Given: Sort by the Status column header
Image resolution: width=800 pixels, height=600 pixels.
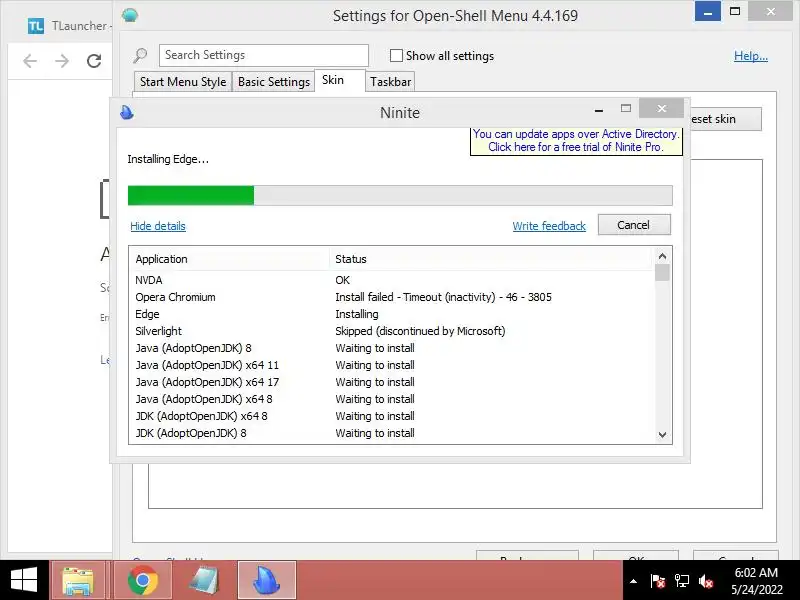Looking at the screenshot, I should (491, 259).
